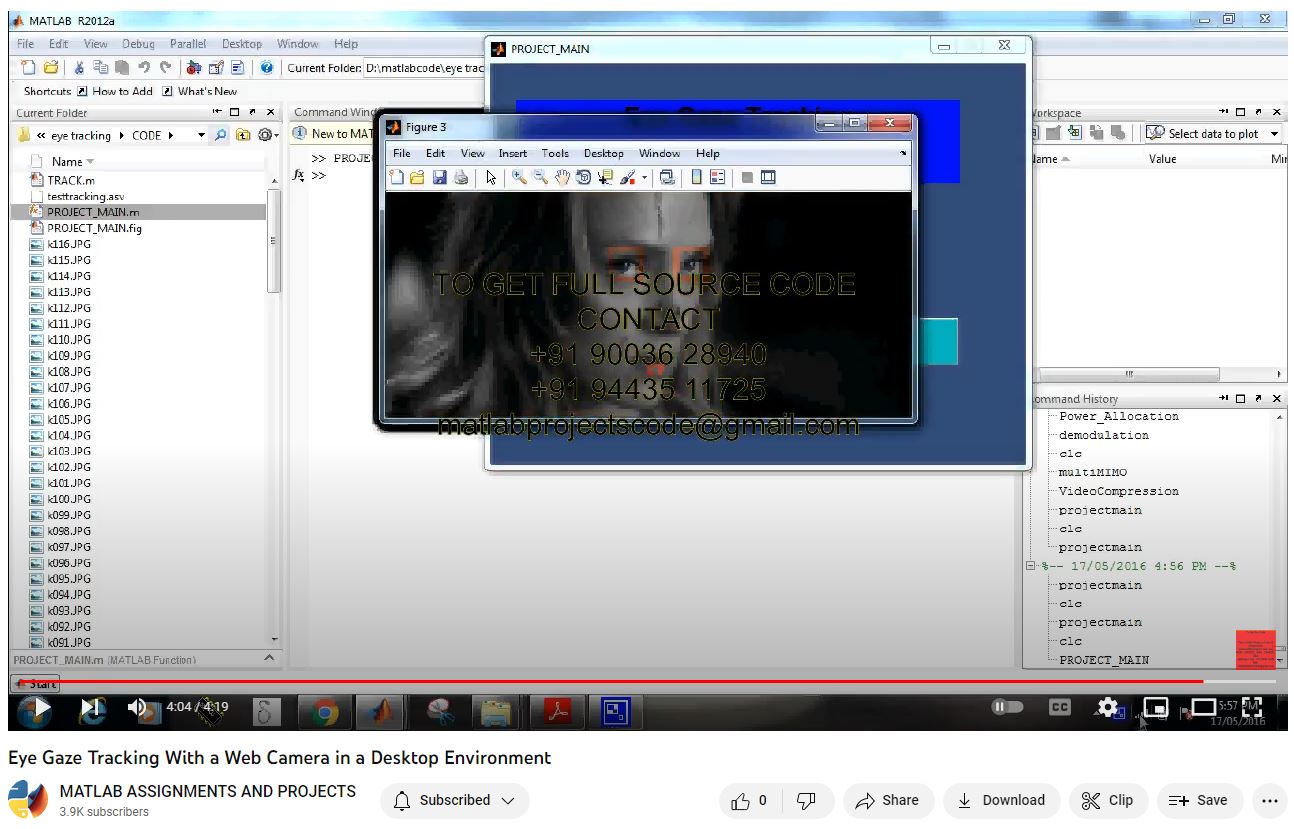Image resolution: width=1294 pixels, height=829 pixels.
Task: Click the Current Folder vertical scrollbar
Action: (x=274, y=240)
